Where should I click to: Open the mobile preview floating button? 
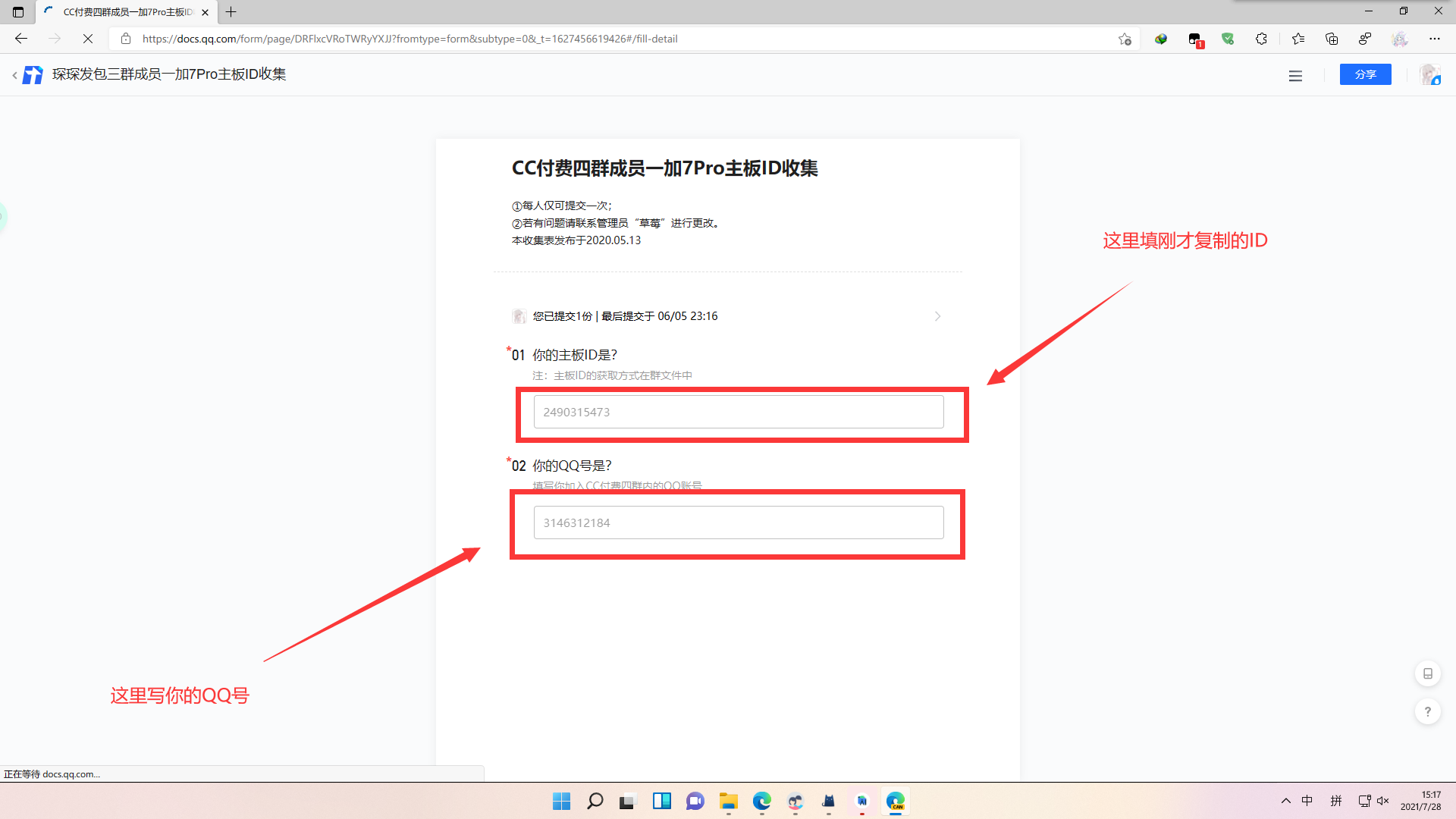[x=1428, y=673]
